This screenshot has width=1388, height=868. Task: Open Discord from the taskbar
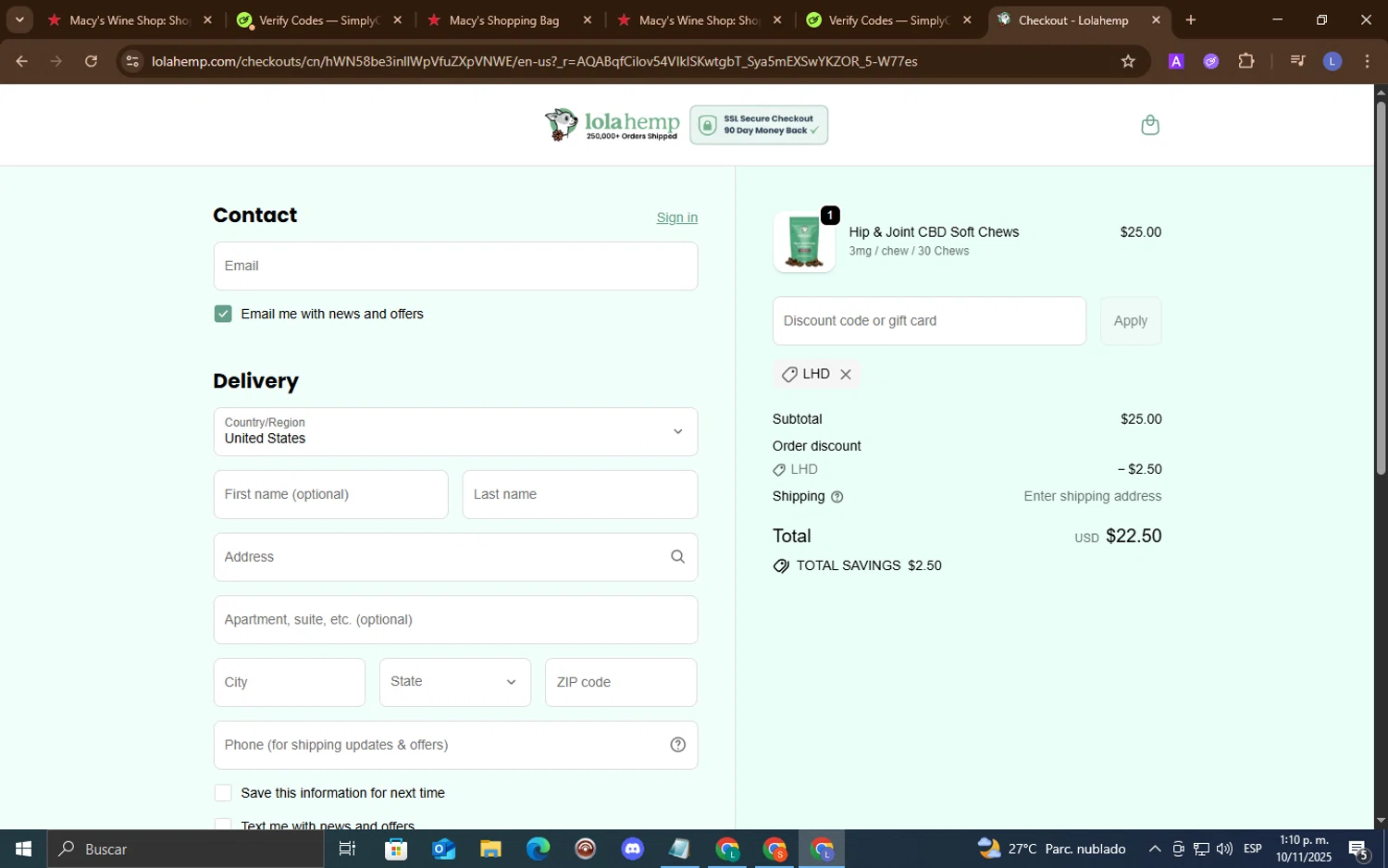tap(633, 849)
